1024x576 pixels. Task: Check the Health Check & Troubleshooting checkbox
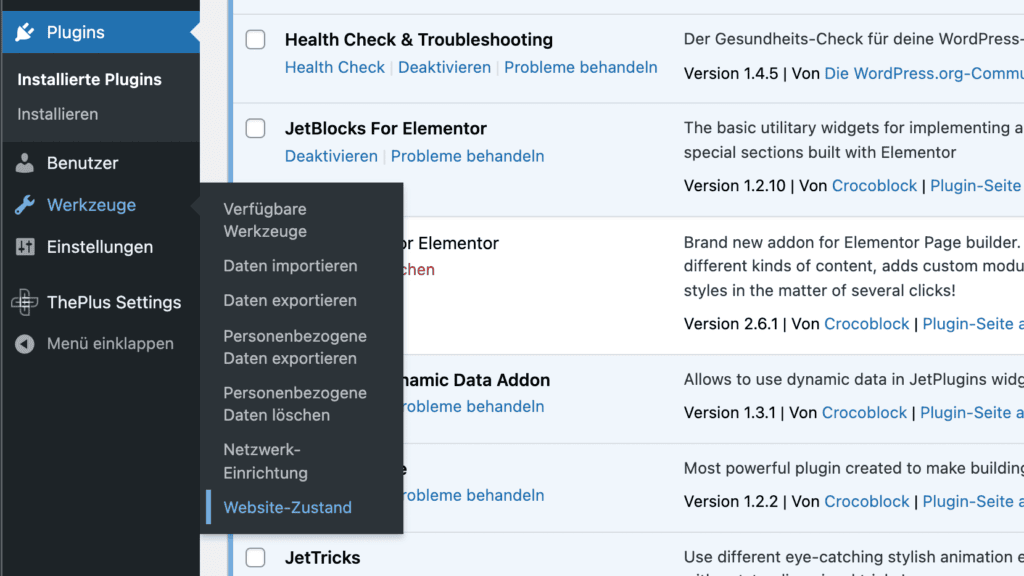click(x=255, y=39)
